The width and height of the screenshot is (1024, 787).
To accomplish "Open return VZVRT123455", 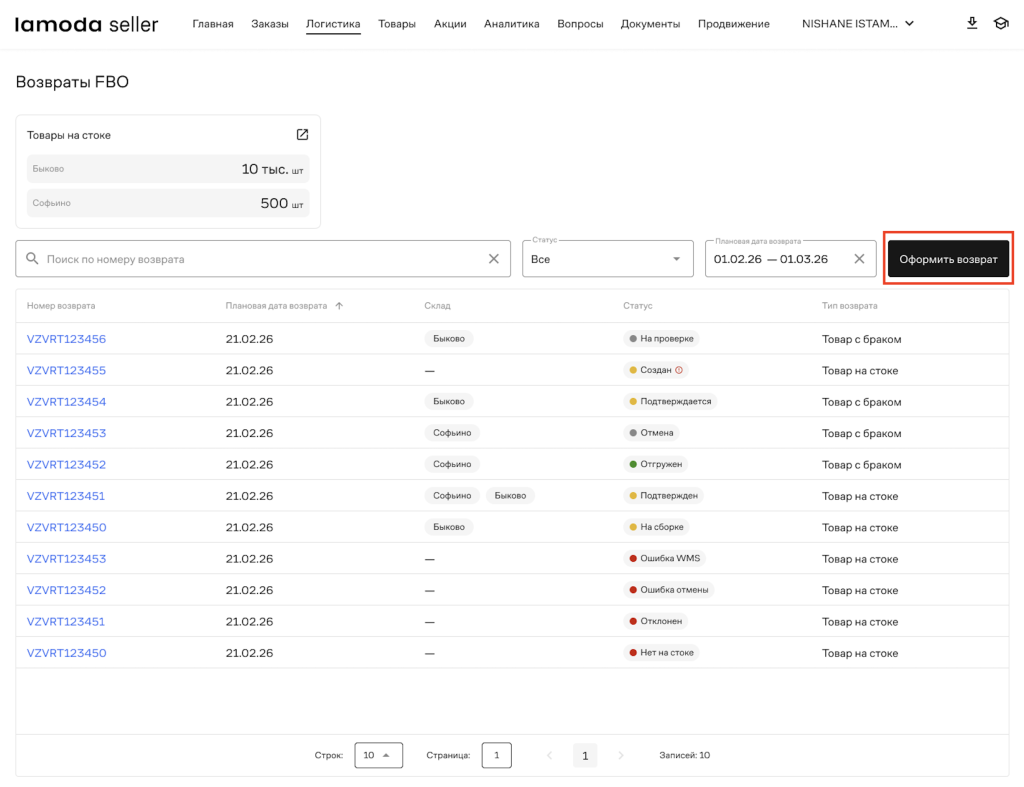I will click(x=66, y=370).
